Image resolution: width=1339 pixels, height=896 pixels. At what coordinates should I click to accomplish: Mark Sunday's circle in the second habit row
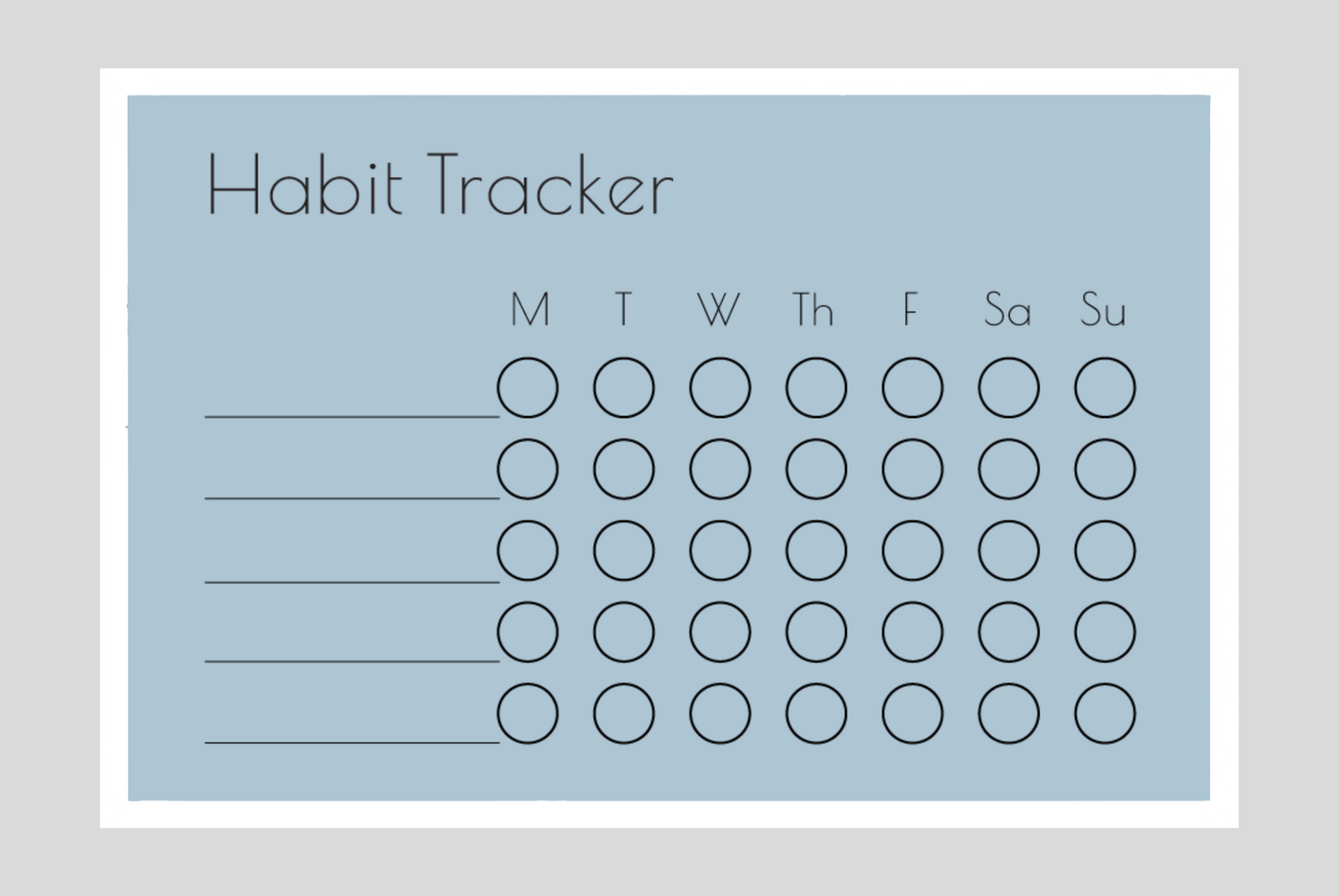1105,469
